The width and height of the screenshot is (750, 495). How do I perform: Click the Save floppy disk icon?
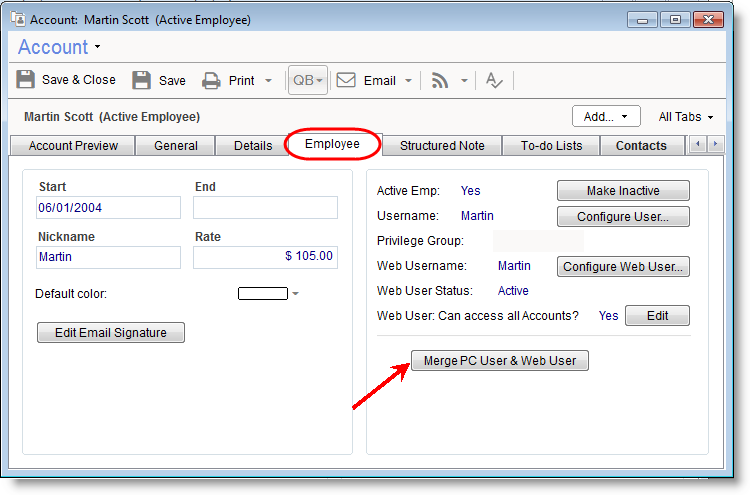pyautogui.click(x=142, y=80)
